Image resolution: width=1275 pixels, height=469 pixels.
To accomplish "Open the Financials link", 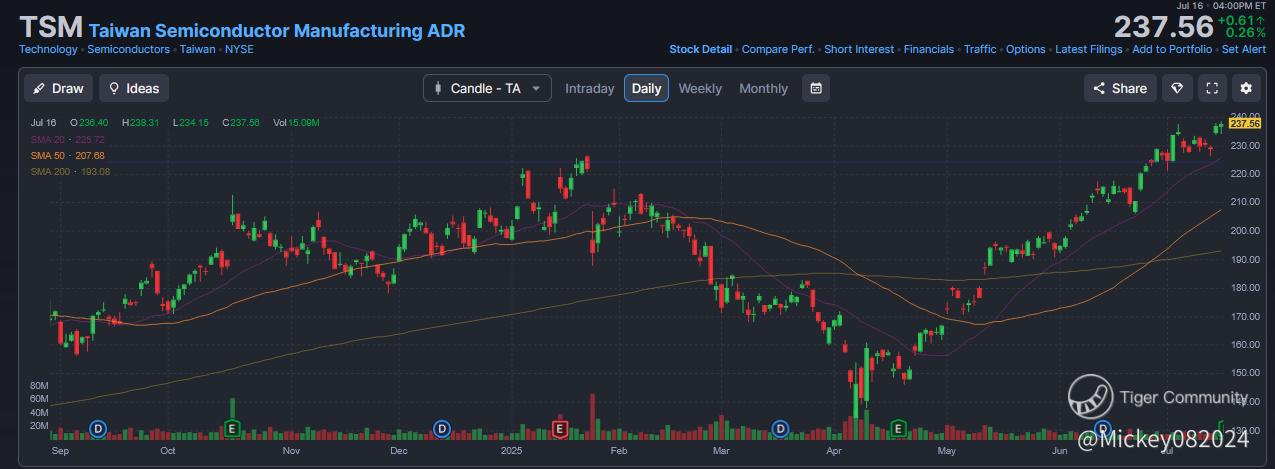I will 929,49.
